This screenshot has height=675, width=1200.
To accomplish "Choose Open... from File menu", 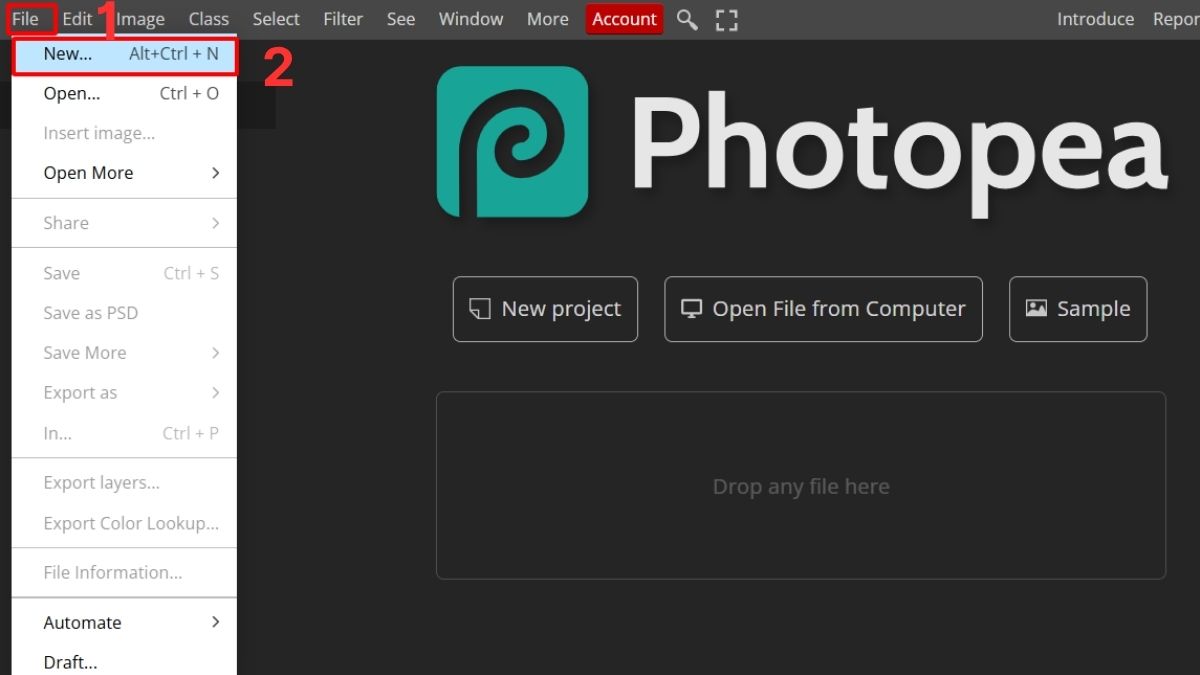I will (x=125, y=93).
